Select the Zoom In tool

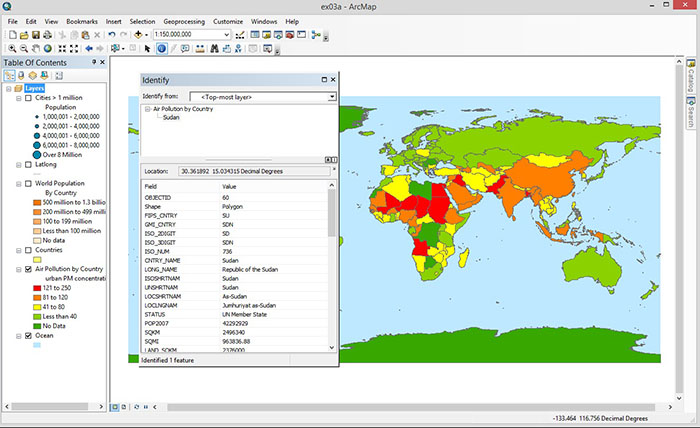coord(12,49)
